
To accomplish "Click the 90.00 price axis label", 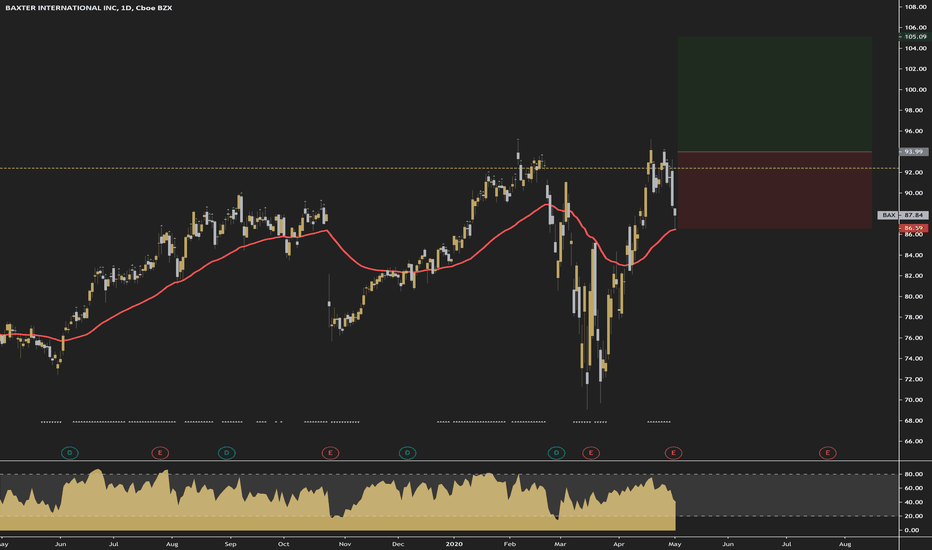I will click(915, 193).
